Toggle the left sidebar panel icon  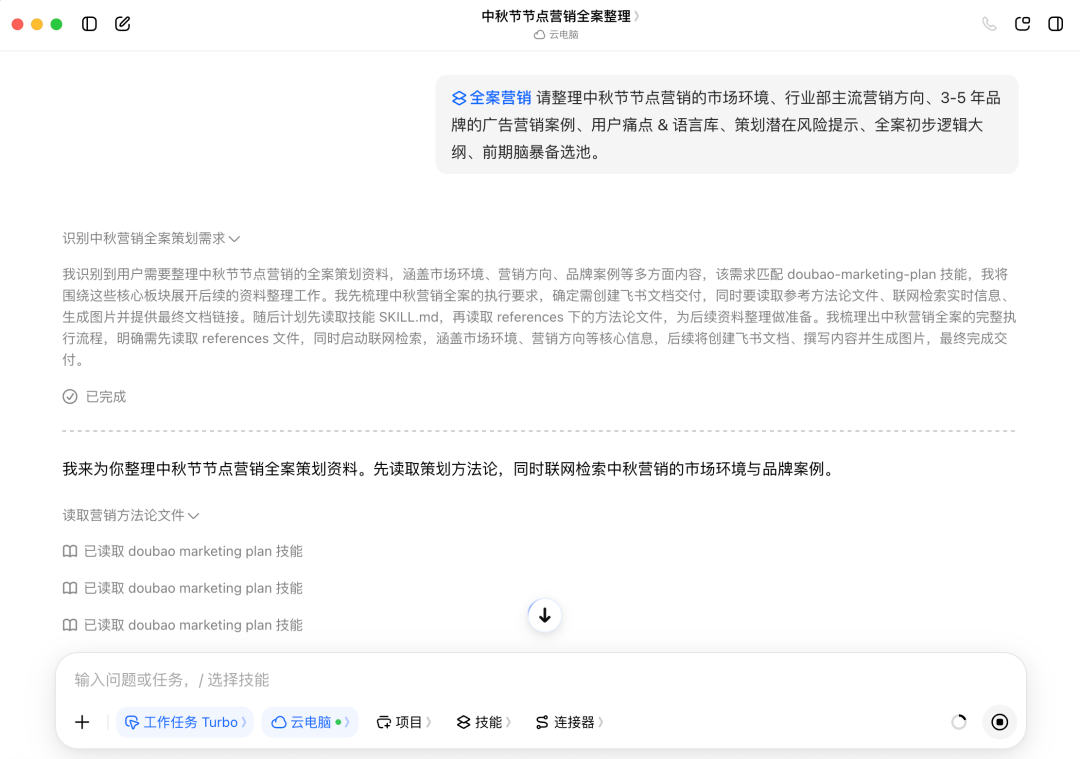pyautogui.click(x=90, y=24)
